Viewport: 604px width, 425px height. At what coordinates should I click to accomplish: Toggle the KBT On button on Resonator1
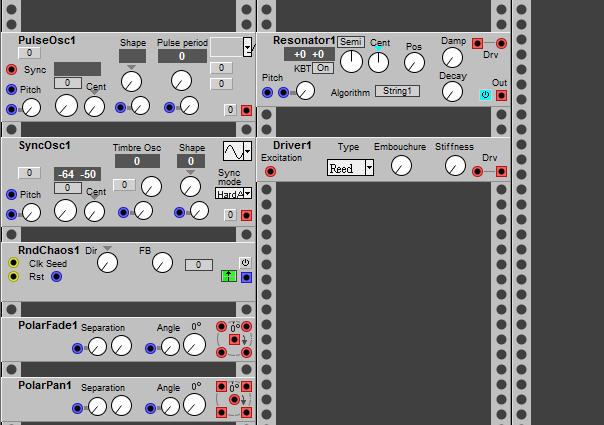323,68
